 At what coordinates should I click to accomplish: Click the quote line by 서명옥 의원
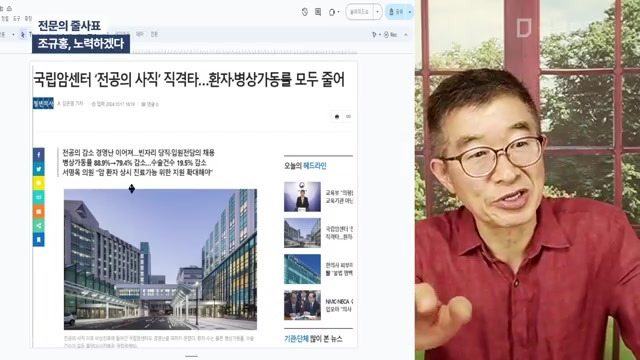tap(138, 173)
